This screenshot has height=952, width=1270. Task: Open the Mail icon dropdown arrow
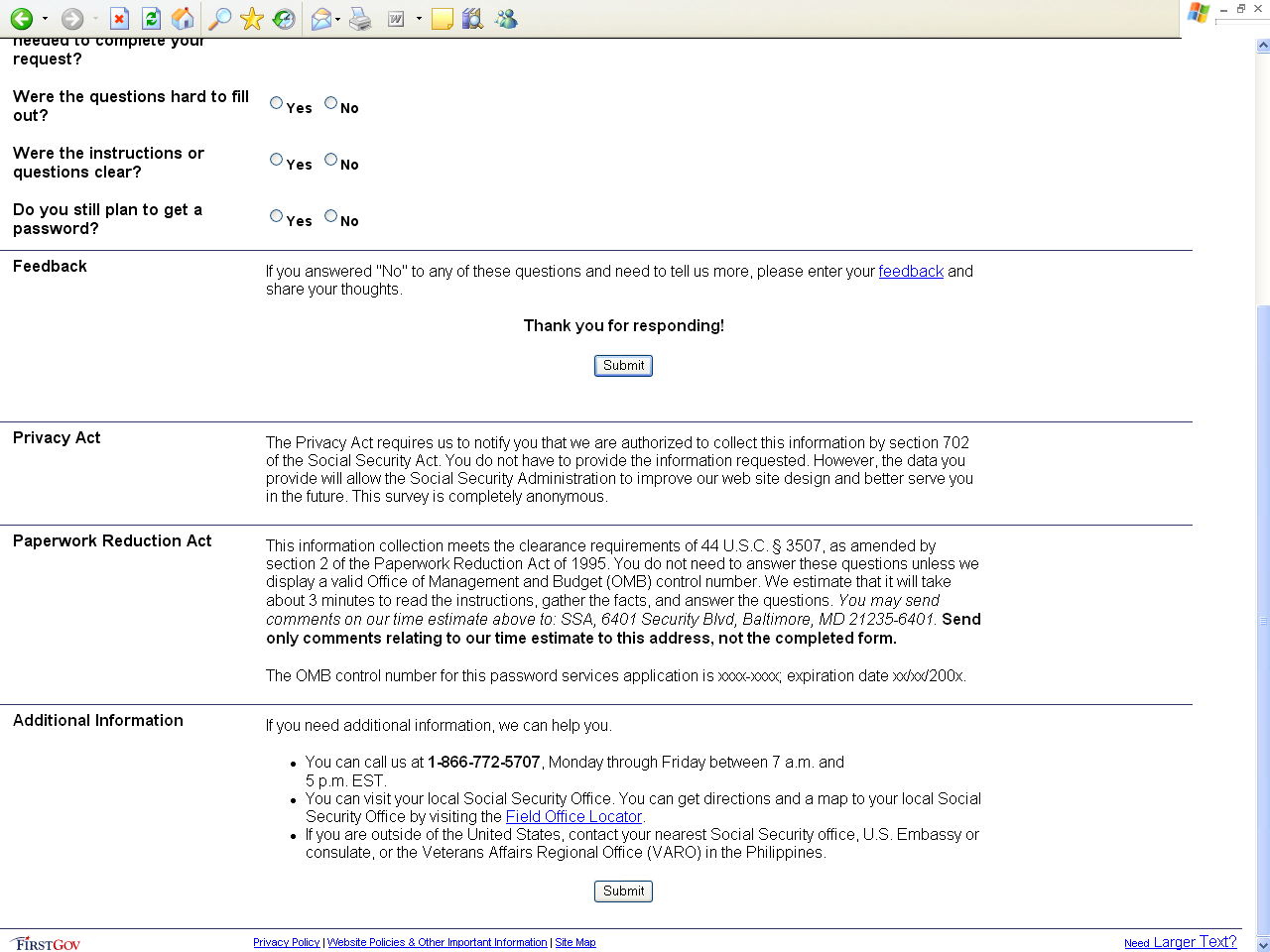[x=337, y=19]
